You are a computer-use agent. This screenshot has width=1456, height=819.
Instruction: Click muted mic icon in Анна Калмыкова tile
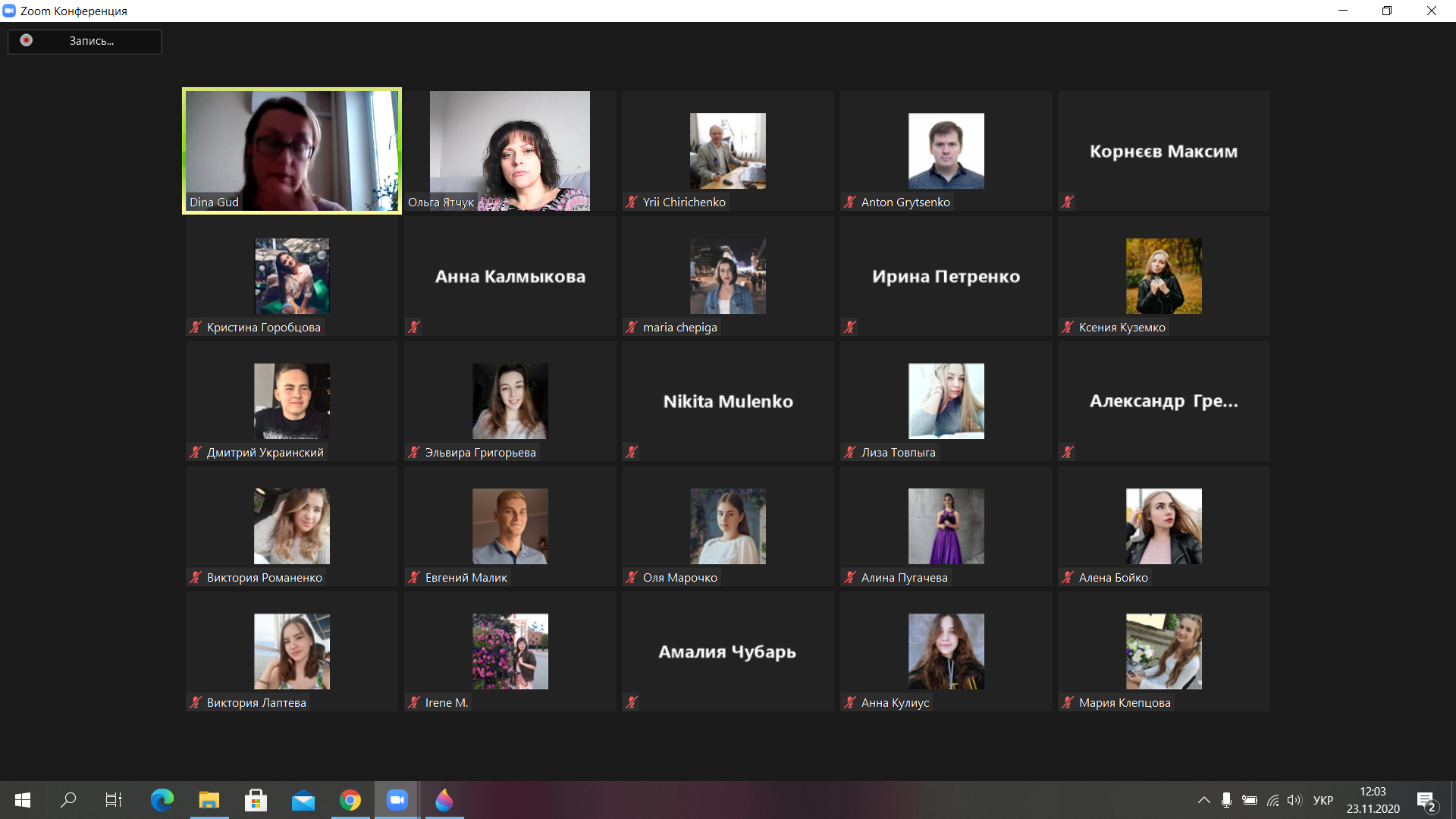(x=414, y=327)
